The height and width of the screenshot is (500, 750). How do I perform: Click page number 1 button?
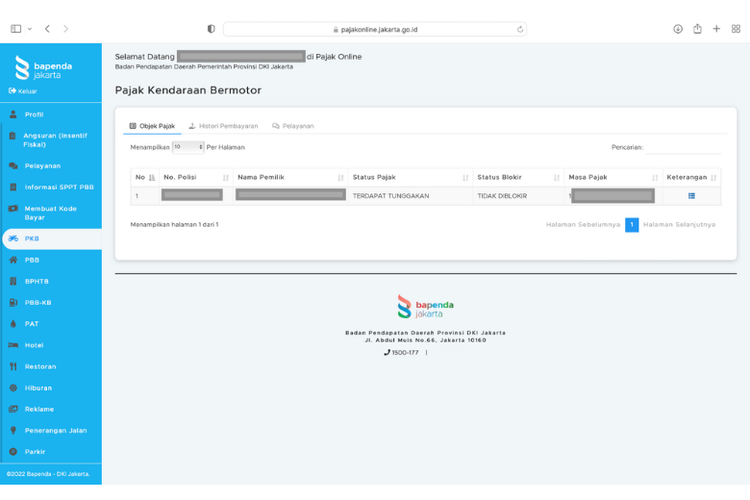[631, 225]
